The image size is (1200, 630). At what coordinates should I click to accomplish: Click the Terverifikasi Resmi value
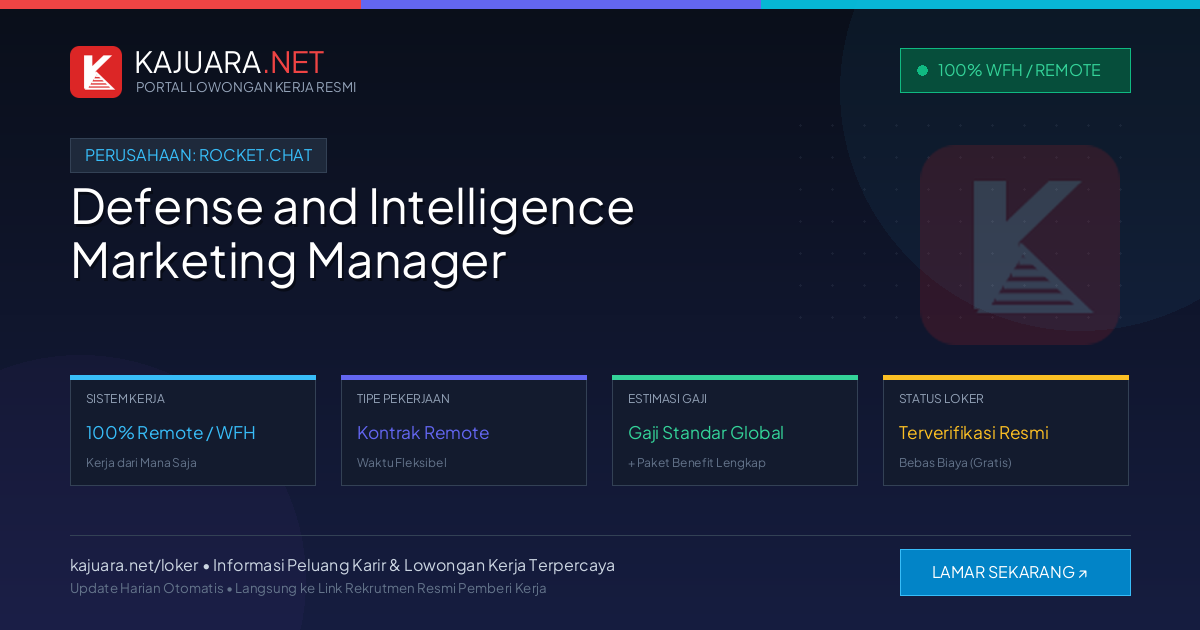pos(974,433)
